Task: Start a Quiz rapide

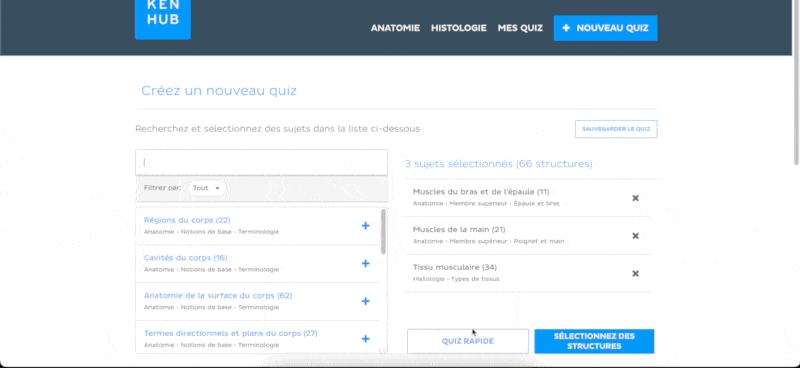Action: point(468,341)
